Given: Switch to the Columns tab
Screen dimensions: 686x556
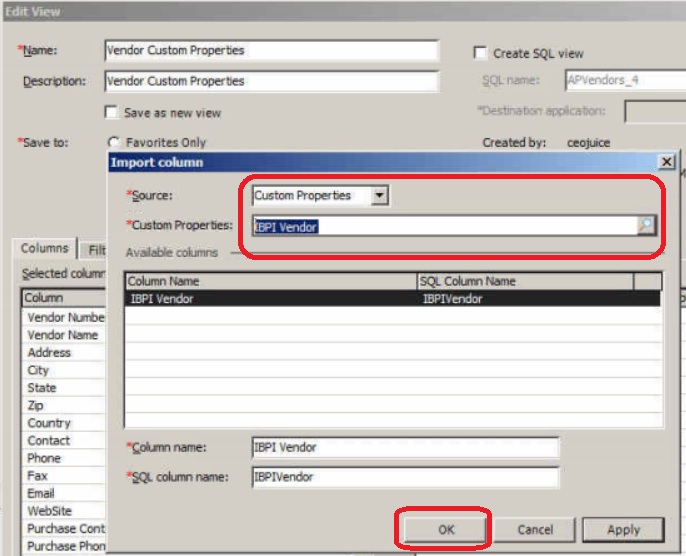Looking at the screenshot, I should [45, 248].
